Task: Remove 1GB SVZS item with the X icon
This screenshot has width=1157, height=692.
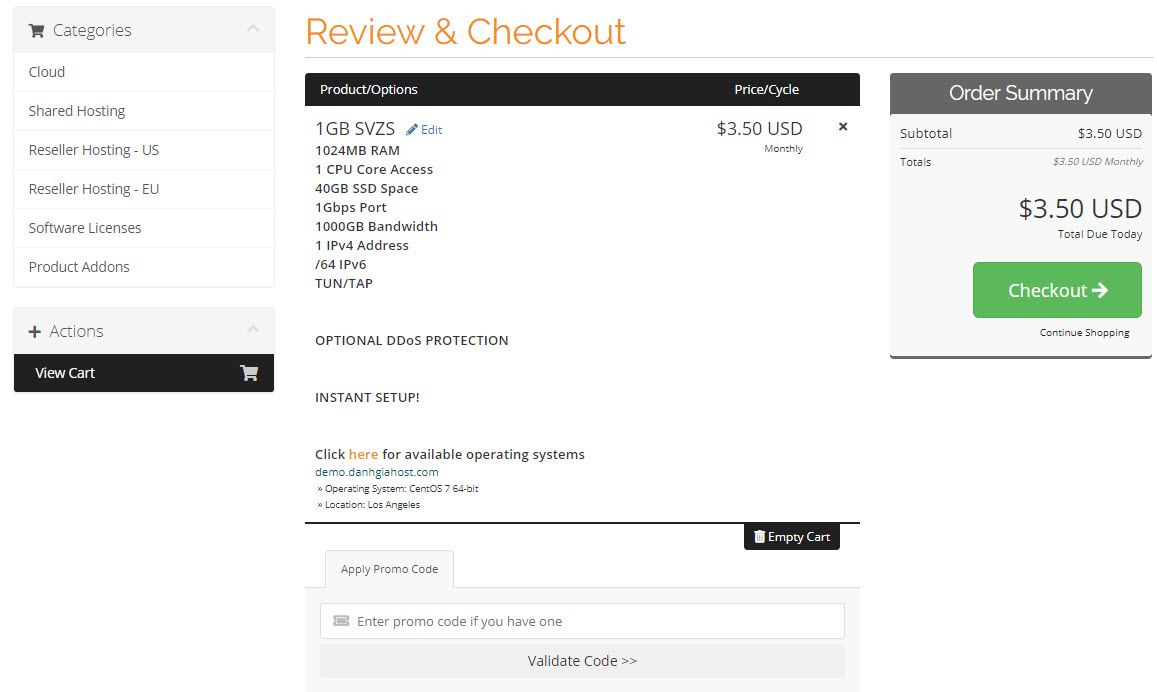Action: [843, 127]
